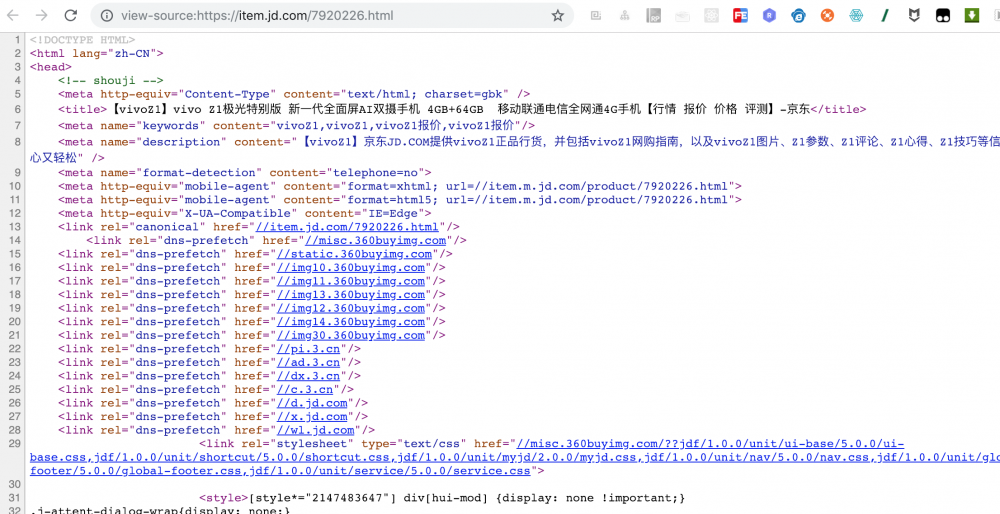Open the black Tampermonkey extension icon
The width and height of the screenshot is (1000, 514).
coord(943,15)
